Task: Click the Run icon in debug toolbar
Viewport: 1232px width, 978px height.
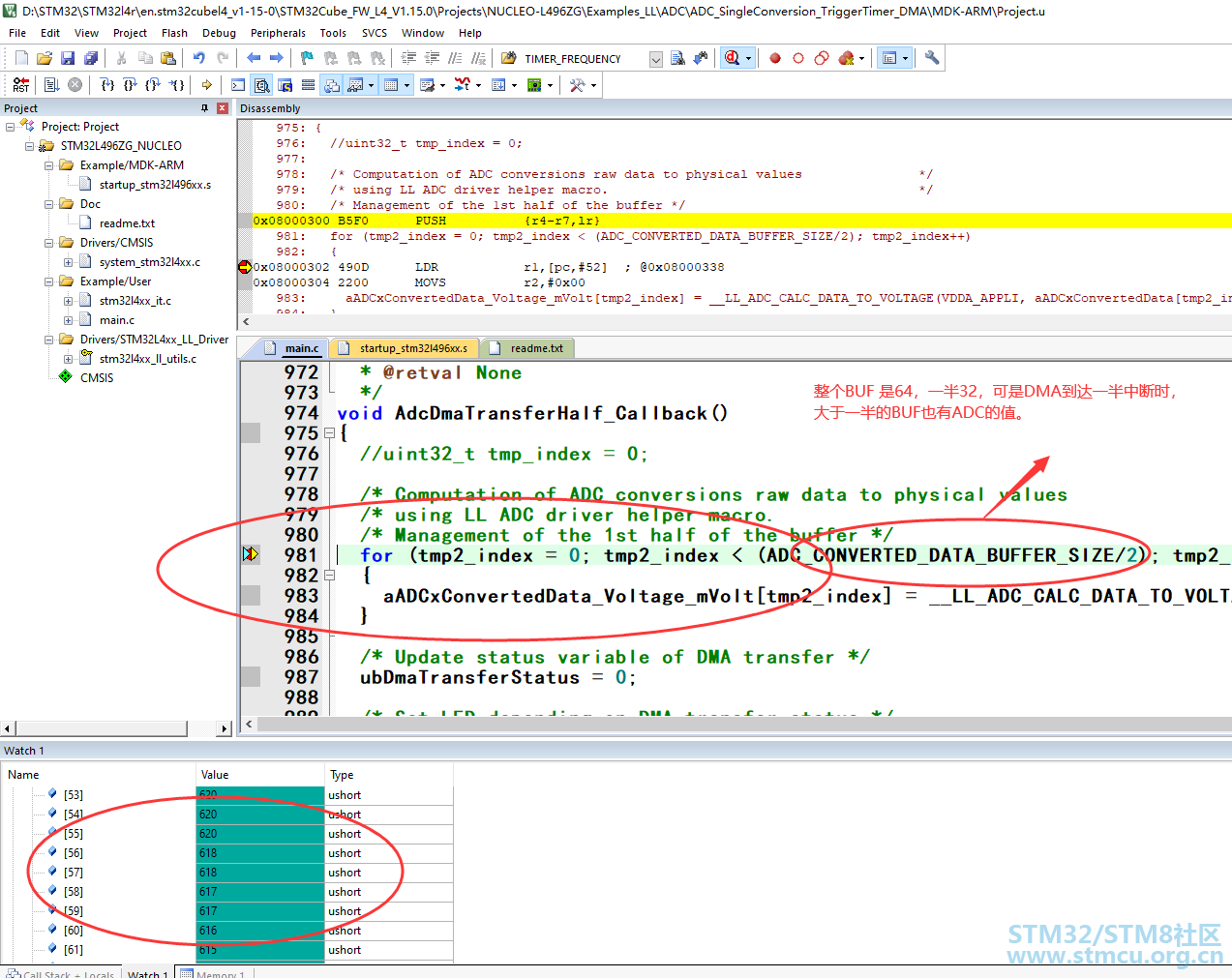Action: tap(51, 85)
